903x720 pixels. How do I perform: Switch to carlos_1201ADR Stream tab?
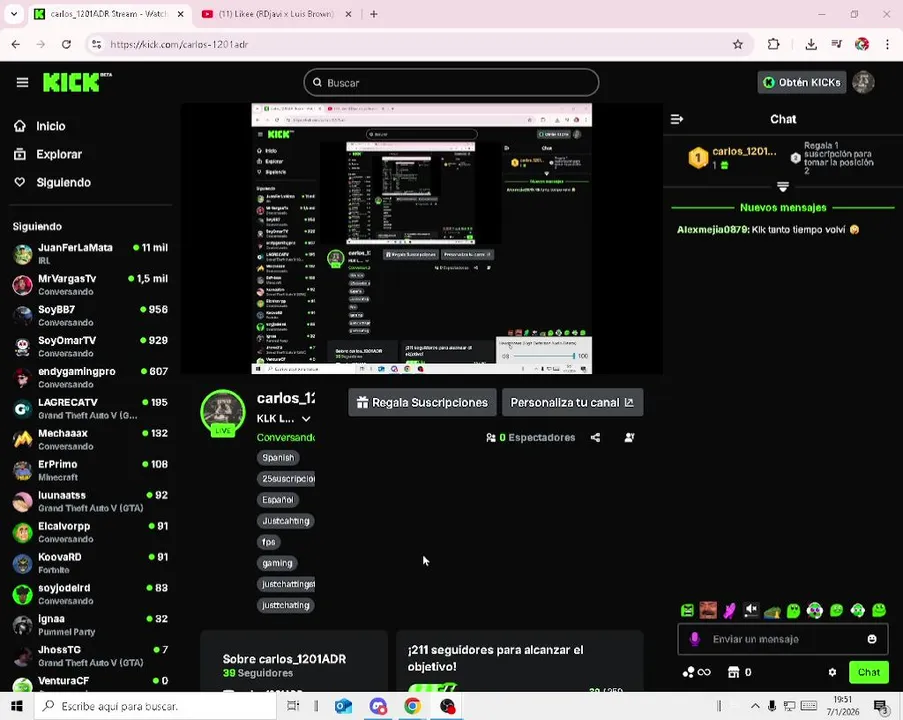tap(108, 14)
